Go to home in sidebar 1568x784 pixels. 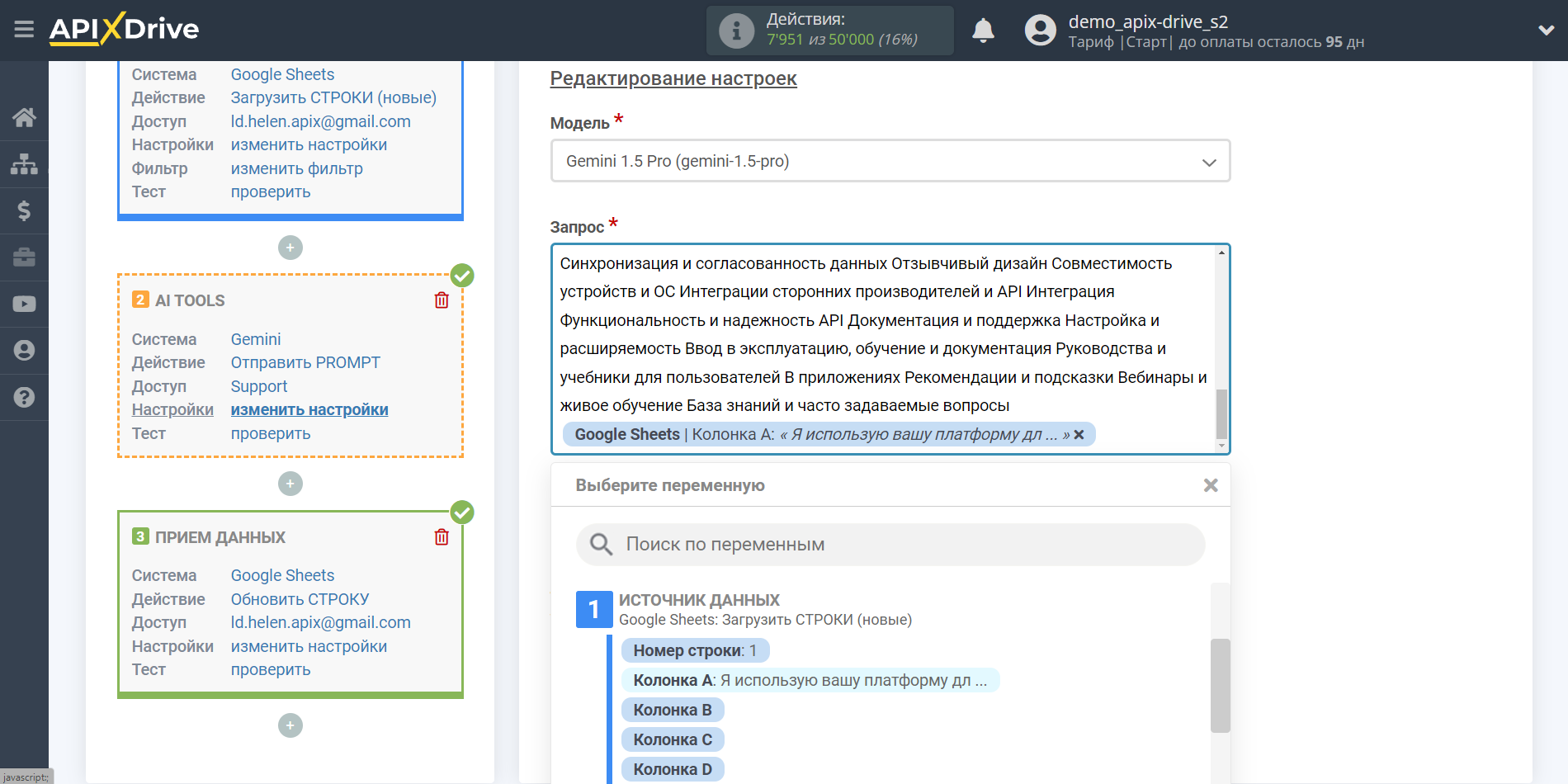coord(24,117)
